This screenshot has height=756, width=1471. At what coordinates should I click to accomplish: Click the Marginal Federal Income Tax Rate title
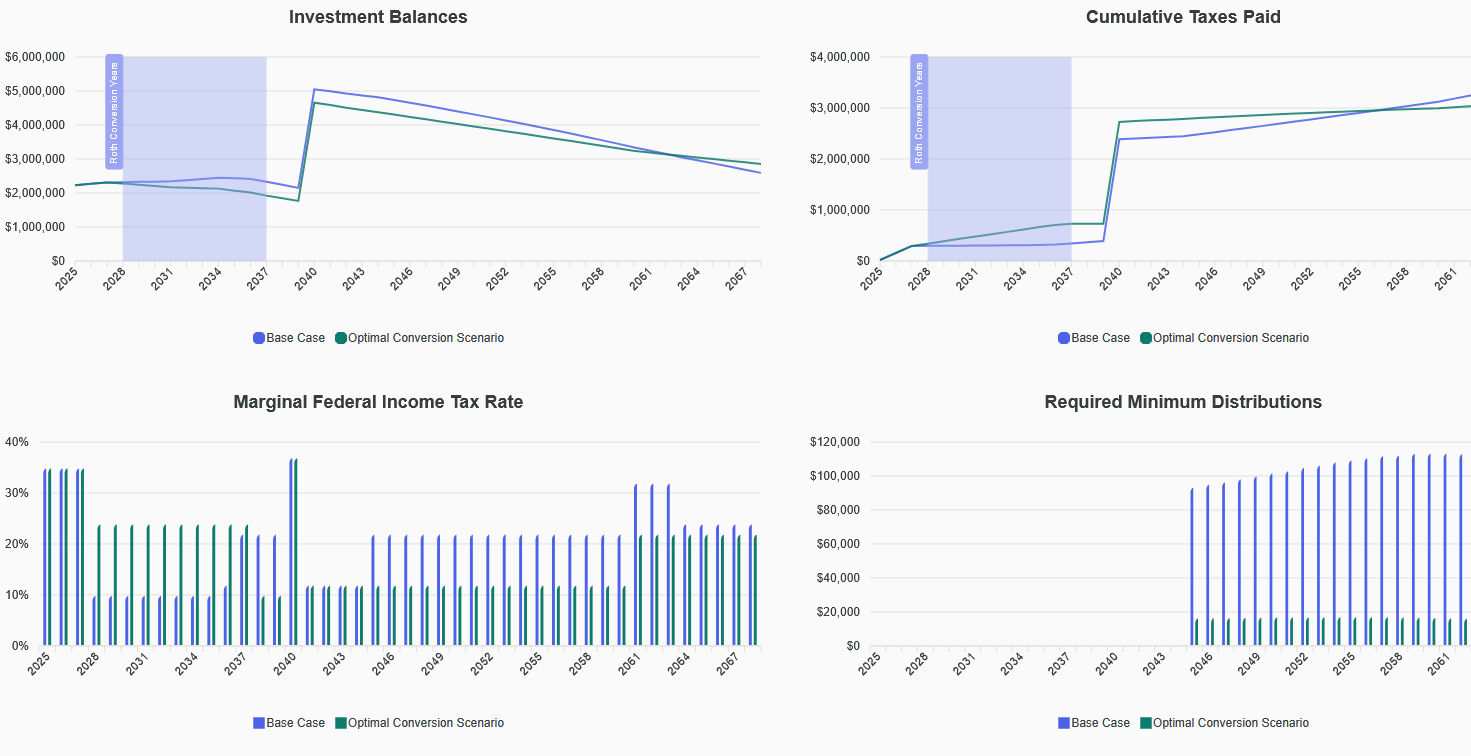[378, 402]
